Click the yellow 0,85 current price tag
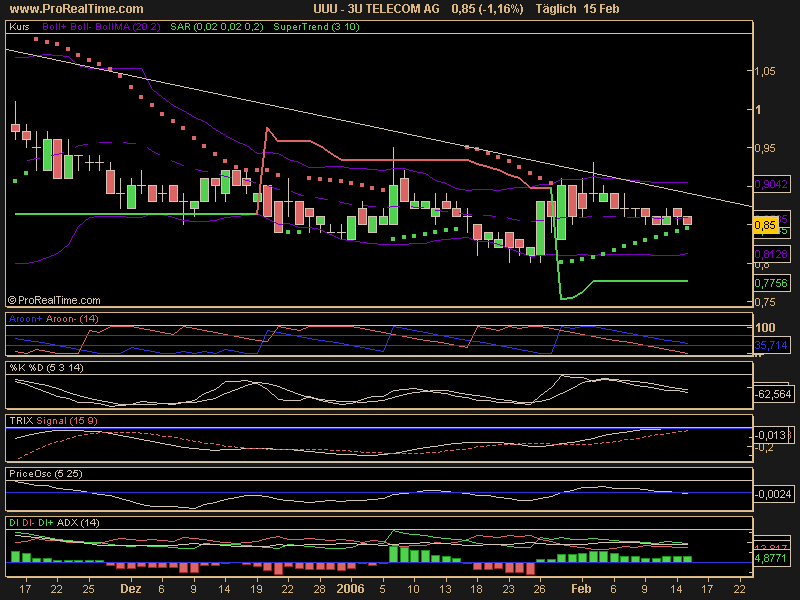 (765, 225)
